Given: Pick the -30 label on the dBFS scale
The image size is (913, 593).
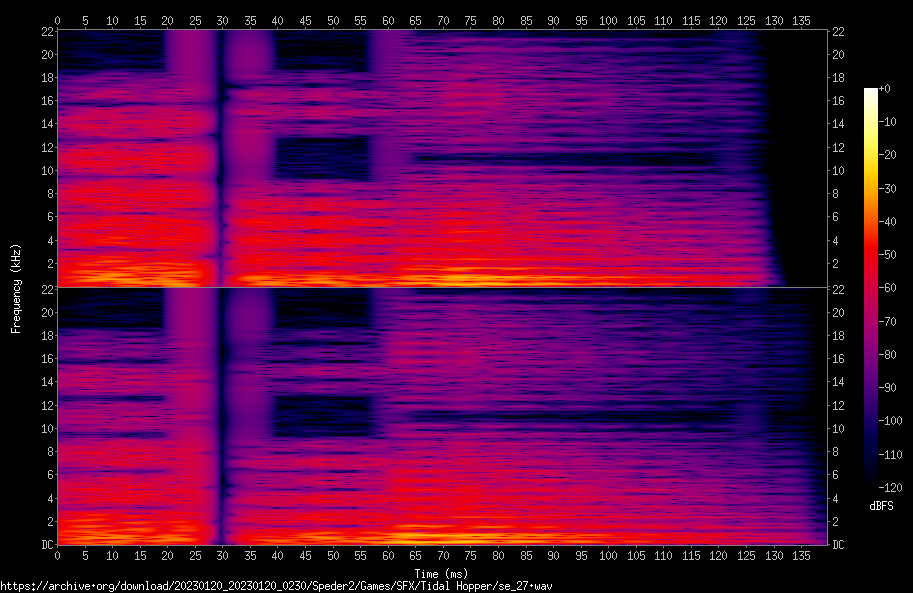Looking at the screenshot, I should point(888,189).
